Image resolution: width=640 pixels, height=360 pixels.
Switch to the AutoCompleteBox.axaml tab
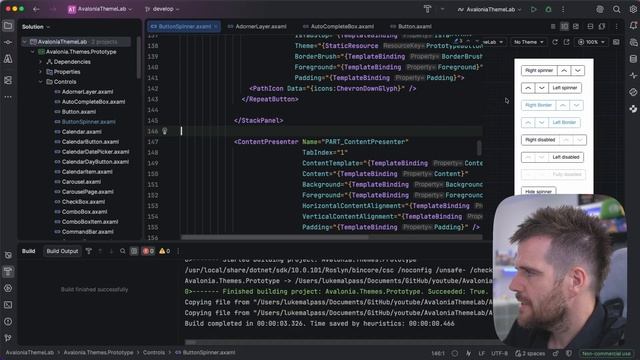pos(338,27)
